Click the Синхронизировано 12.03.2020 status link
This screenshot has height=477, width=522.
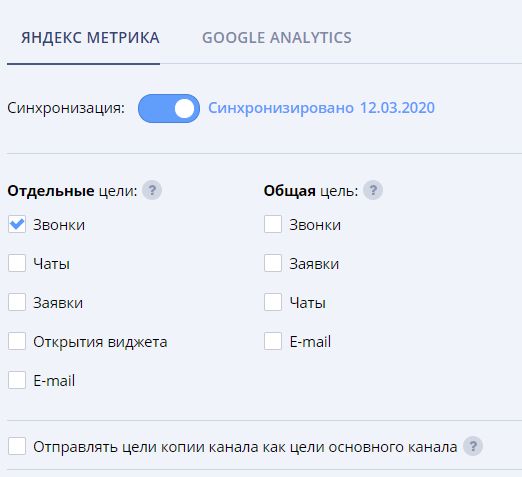pyautogui.click(x=321, y=108)
